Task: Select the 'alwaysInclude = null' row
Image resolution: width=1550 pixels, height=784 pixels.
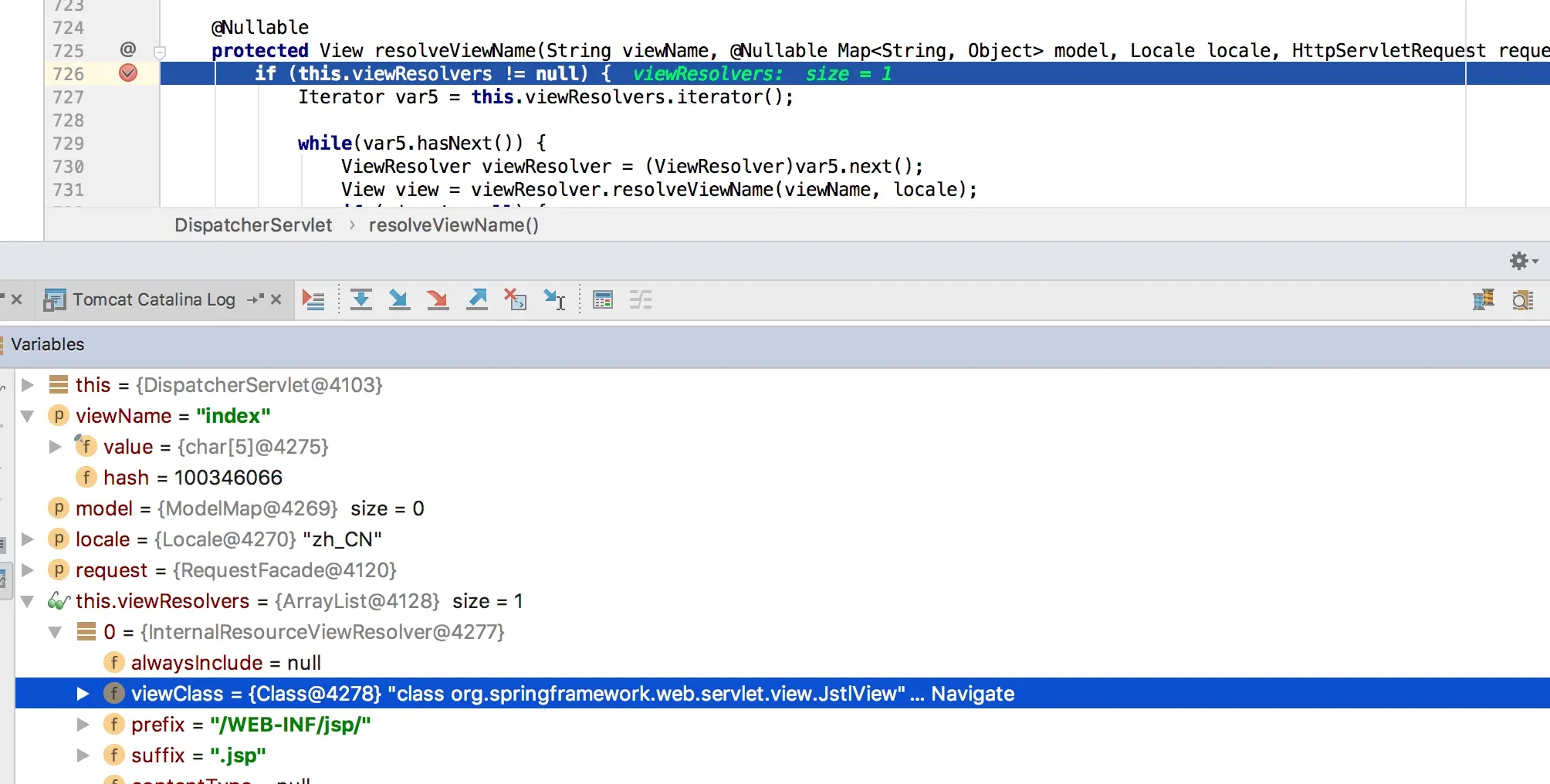Action: (x=782, y=662)
